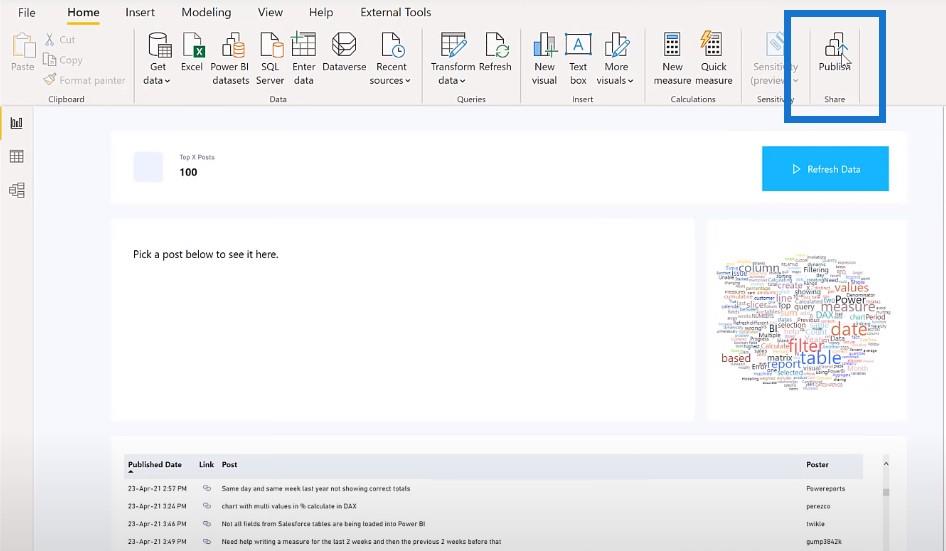Image resolution: width=946 pixels, height=551 pixels.
Task: Open the Get data dropdown
Action: [x=158, y=59]
